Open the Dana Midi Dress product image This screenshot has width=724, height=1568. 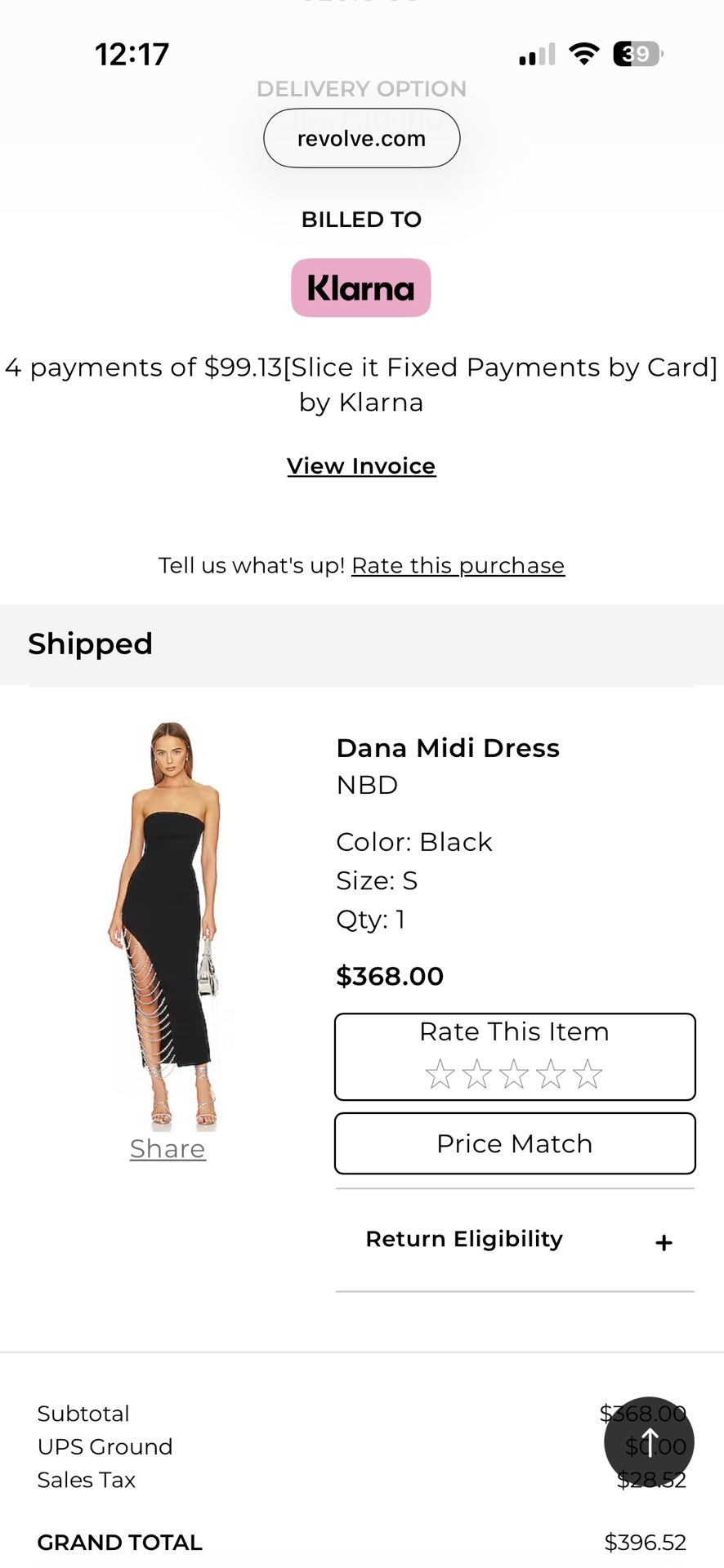(168, 923)
